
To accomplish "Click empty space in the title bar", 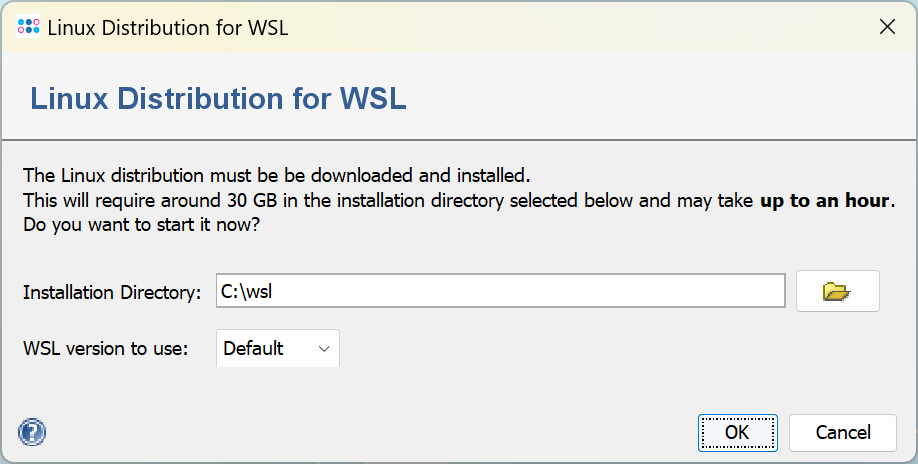I will 580,27.
